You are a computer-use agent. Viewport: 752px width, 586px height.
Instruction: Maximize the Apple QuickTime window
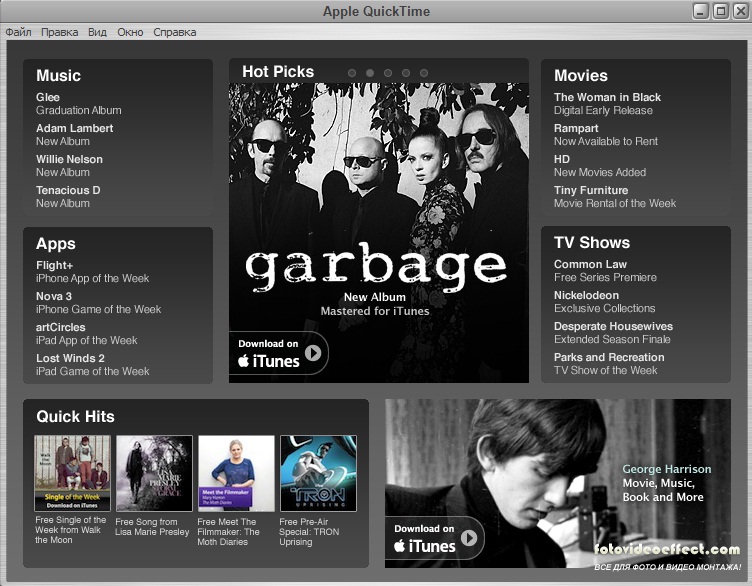(720, 11)
